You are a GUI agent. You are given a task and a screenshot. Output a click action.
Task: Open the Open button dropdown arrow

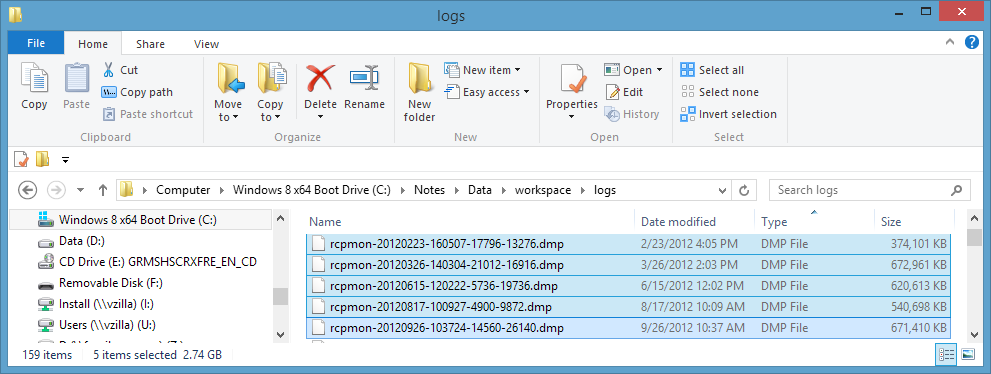click(x=660, y=70)
